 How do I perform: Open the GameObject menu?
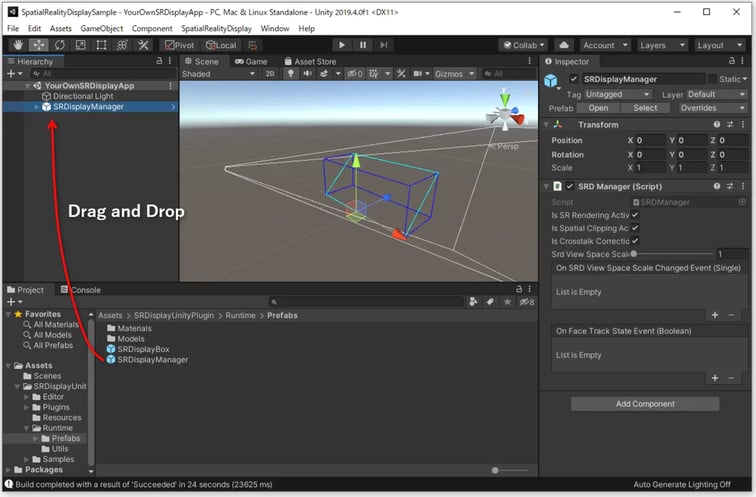tap(102, 28)
